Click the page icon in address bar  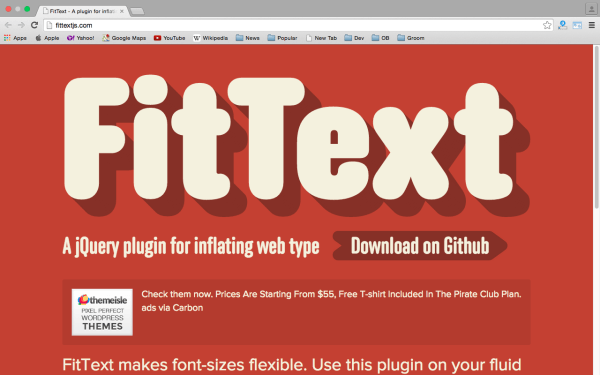(49, 25)
